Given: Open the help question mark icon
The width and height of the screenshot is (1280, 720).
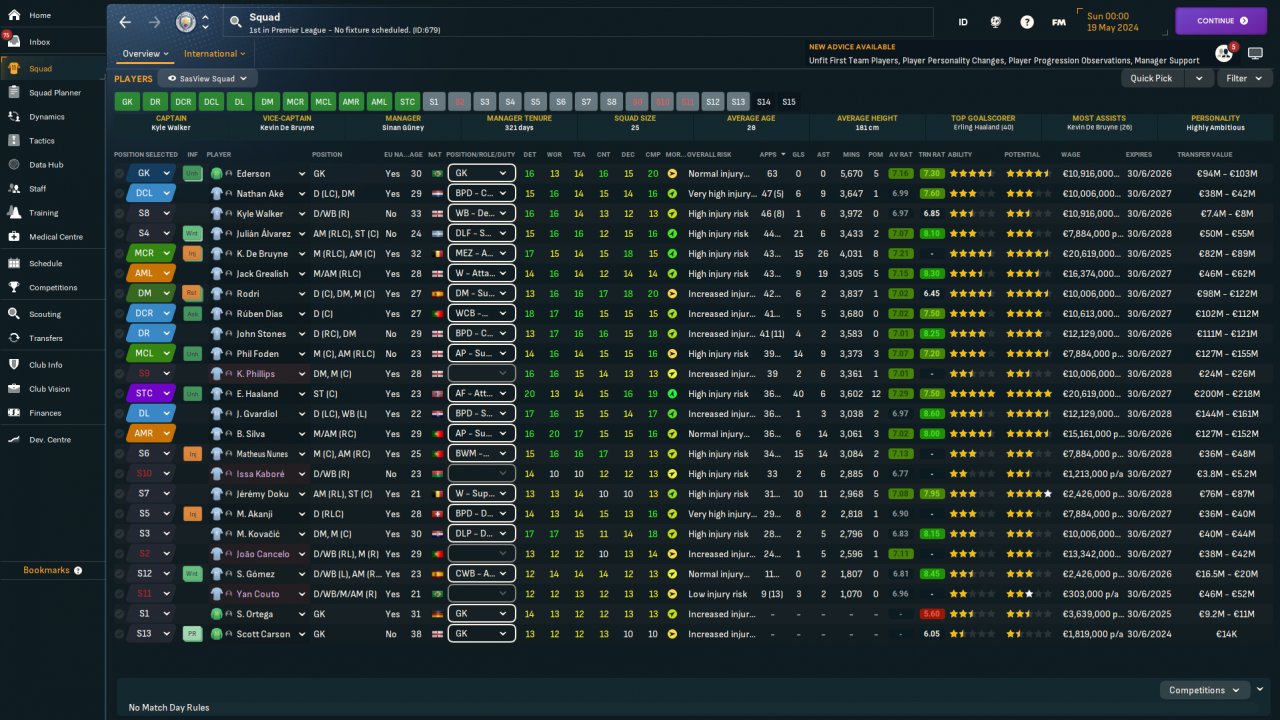Looking at the screenshot, I should (1027, 21).
